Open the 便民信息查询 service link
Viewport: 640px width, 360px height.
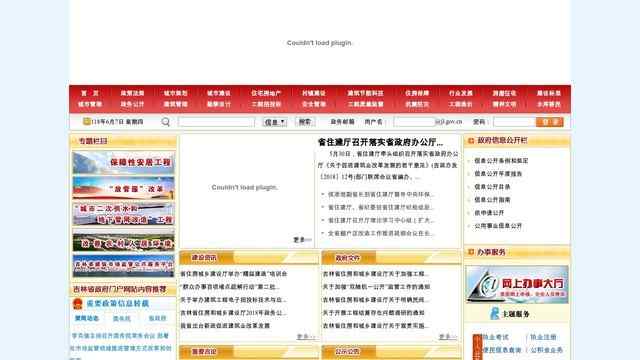coord(502,350)
